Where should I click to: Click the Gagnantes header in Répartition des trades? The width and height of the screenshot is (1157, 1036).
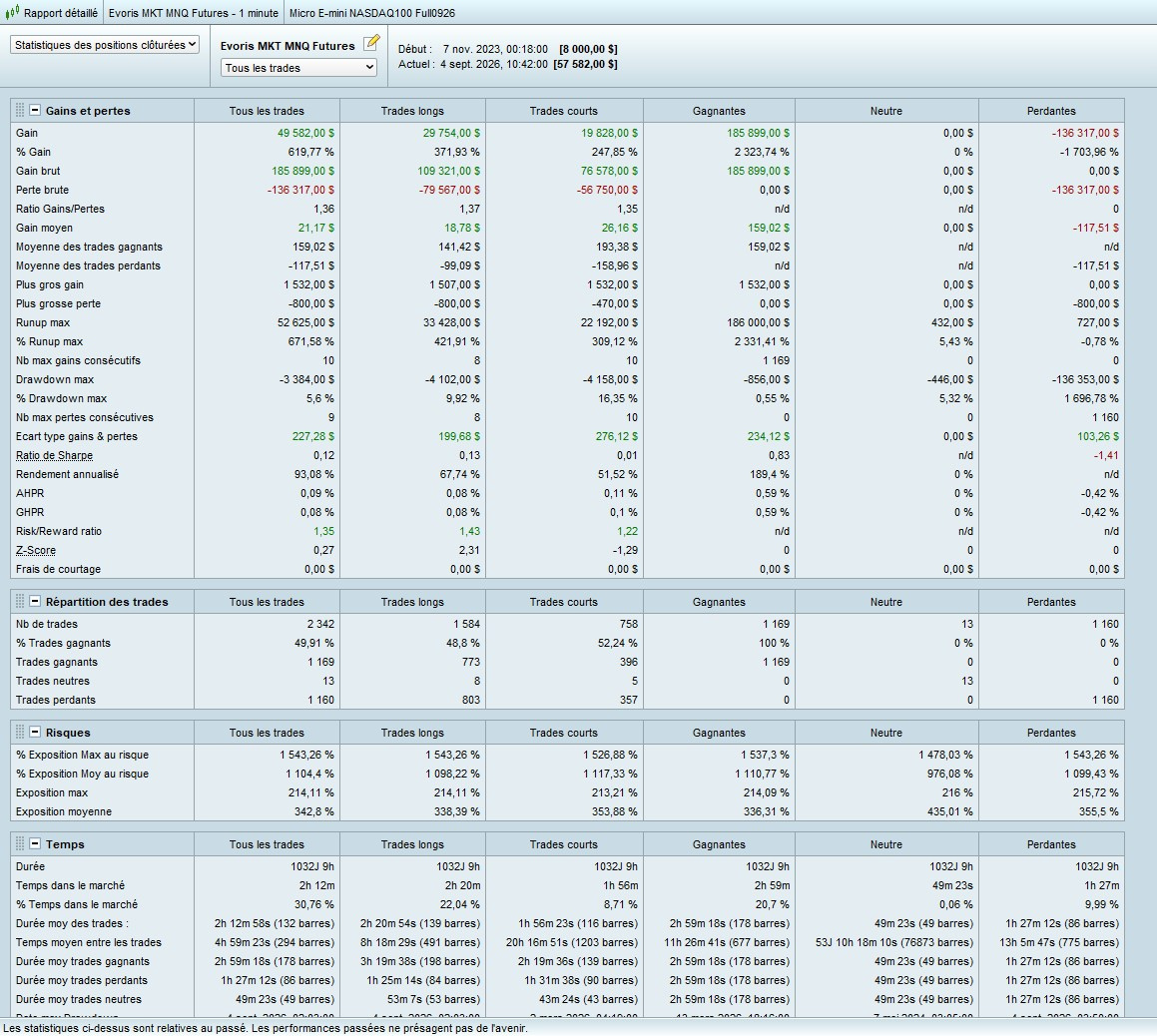[x=719, y=602]
